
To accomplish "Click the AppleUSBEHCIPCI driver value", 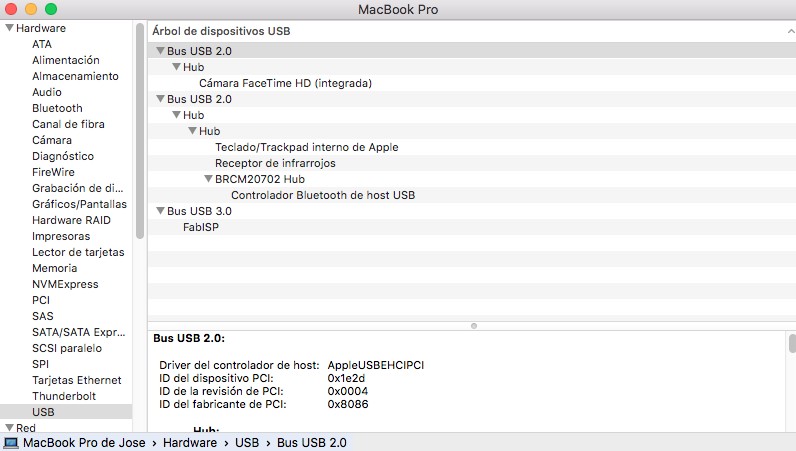I will (376, 365).
